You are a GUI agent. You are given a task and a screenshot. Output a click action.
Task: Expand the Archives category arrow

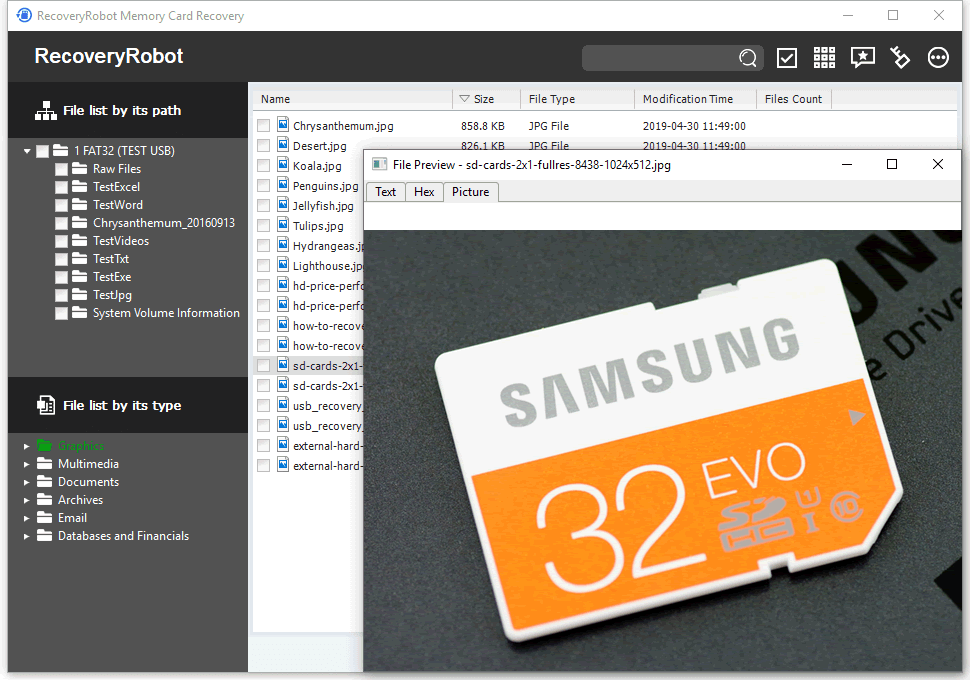[27, 500]
